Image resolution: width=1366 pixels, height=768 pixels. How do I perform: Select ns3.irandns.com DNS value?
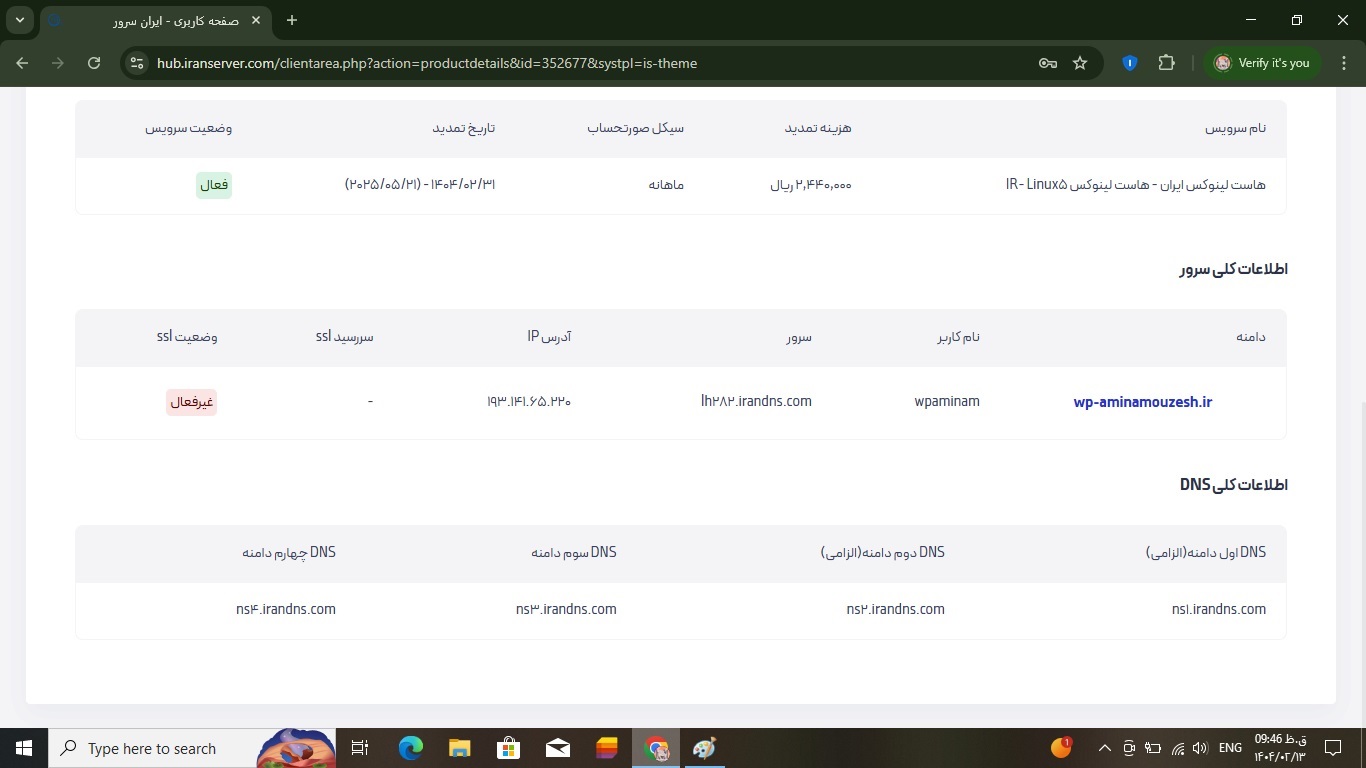[x=566, y=609]
